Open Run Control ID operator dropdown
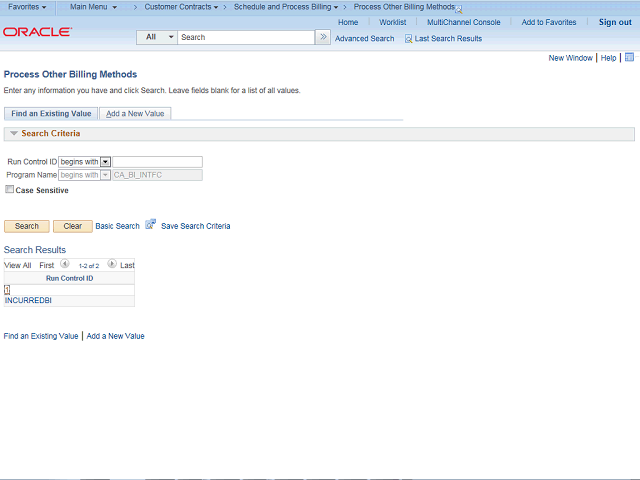 point(105,162)
